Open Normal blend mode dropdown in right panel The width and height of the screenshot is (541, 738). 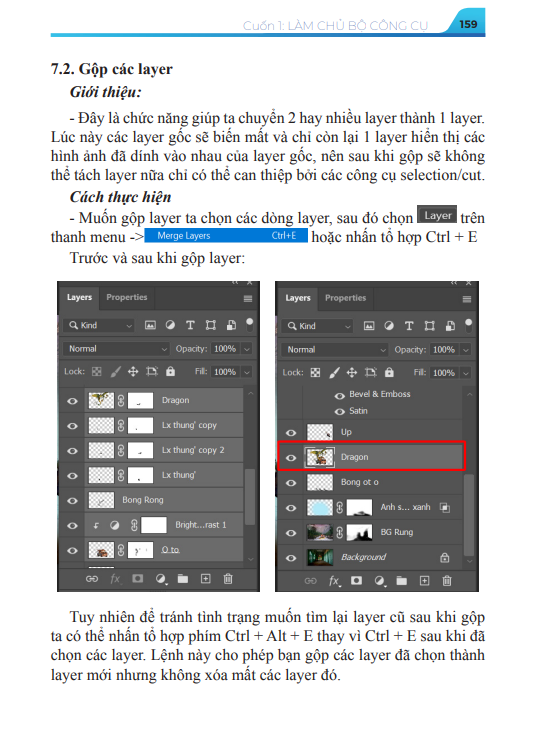(x=335, y=350)
